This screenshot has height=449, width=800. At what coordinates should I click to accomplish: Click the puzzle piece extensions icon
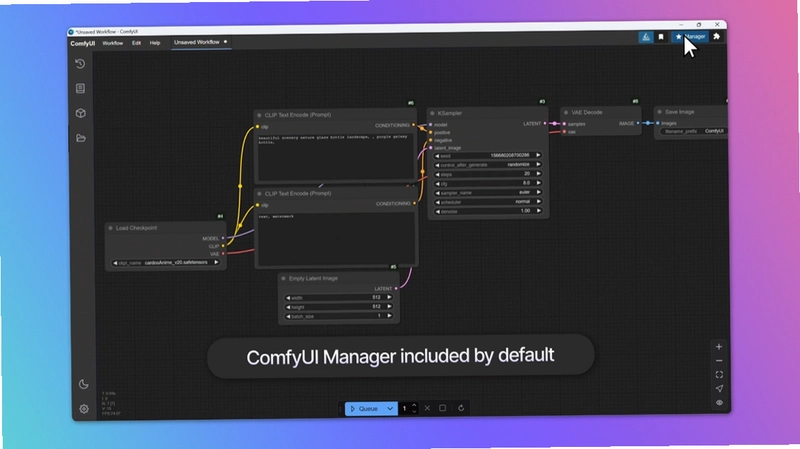tap(716, 36)
